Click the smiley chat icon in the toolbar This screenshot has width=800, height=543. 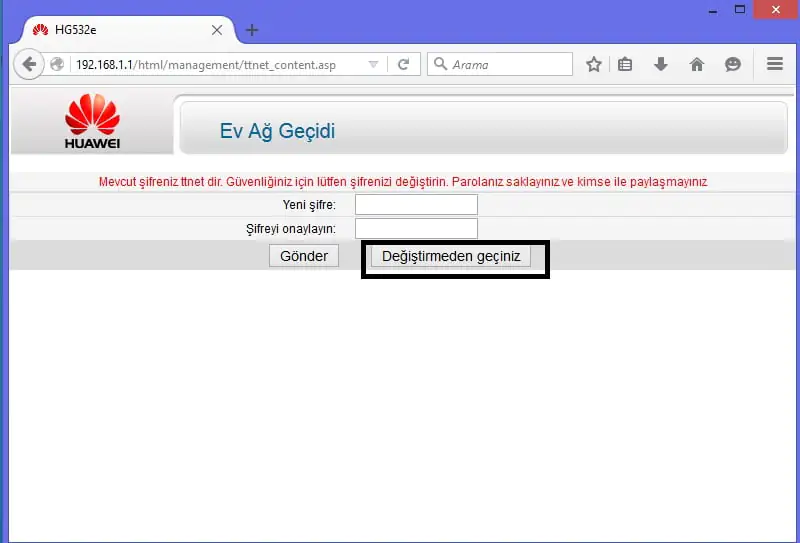pos(733,64)
